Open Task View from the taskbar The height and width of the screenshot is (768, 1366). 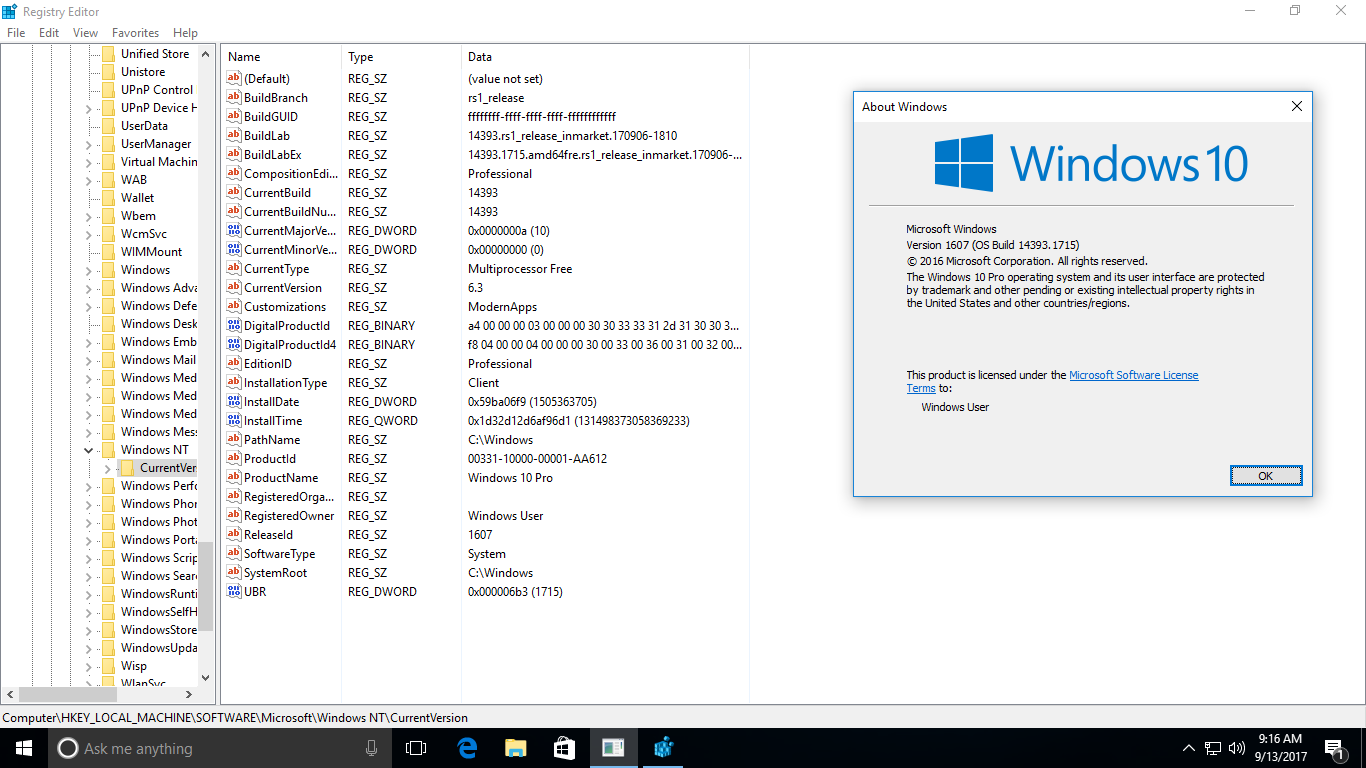coord(416,748)
